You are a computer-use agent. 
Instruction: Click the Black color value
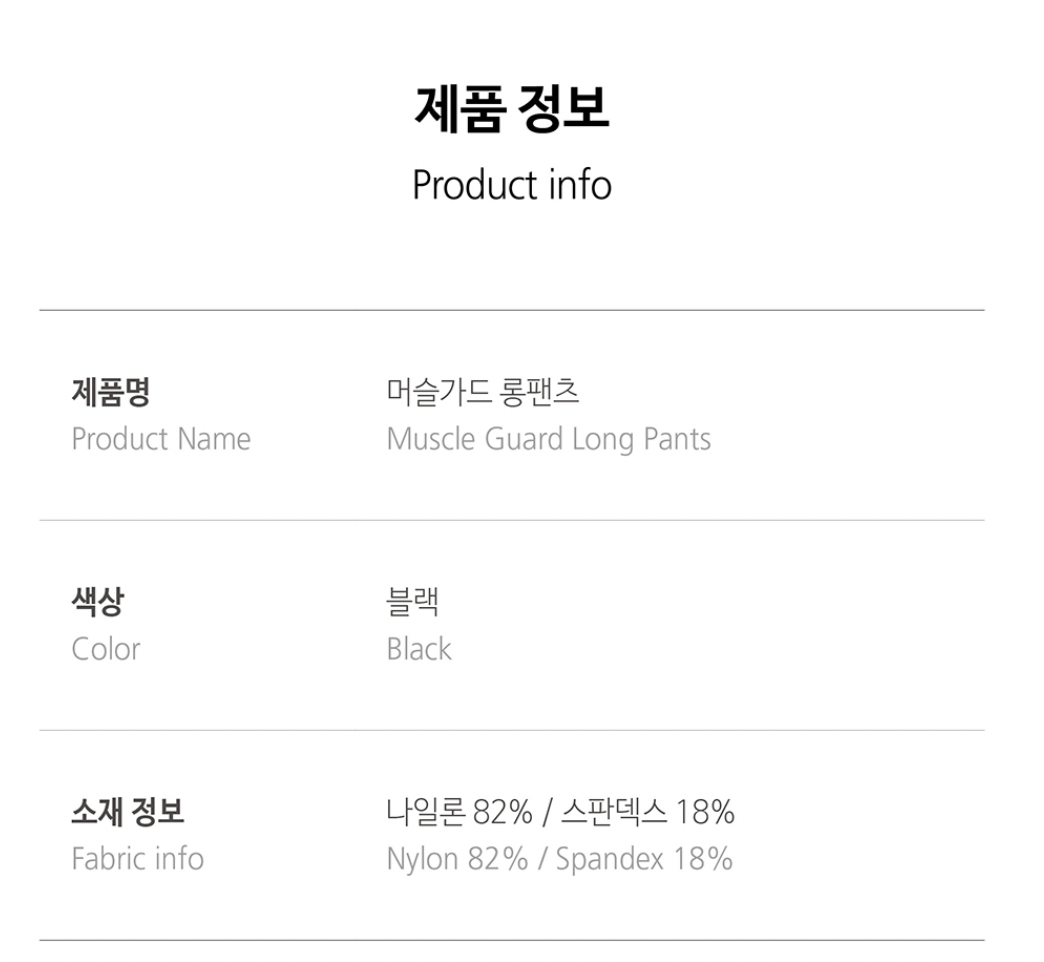pyautogui.click(x=419, y=649)
